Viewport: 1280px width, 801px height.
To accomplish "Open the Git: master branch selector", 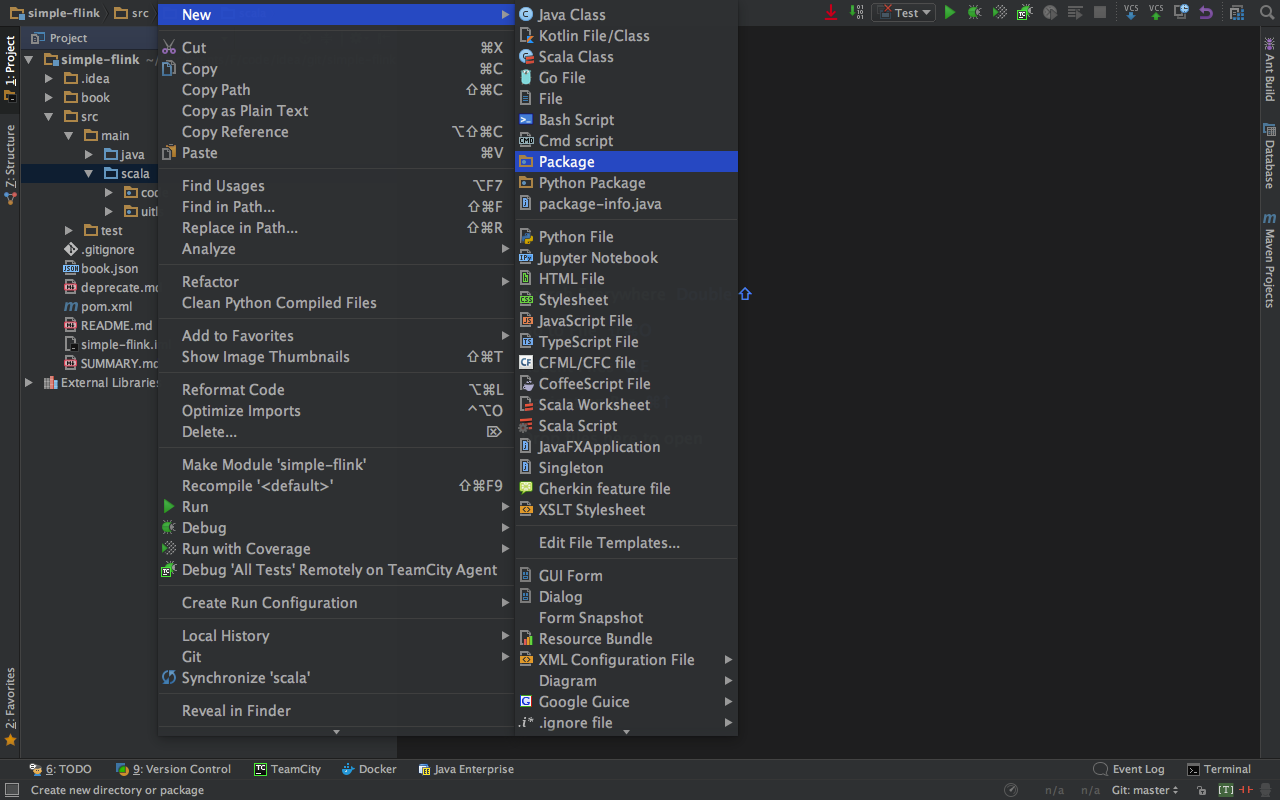I will (1145, 790).
